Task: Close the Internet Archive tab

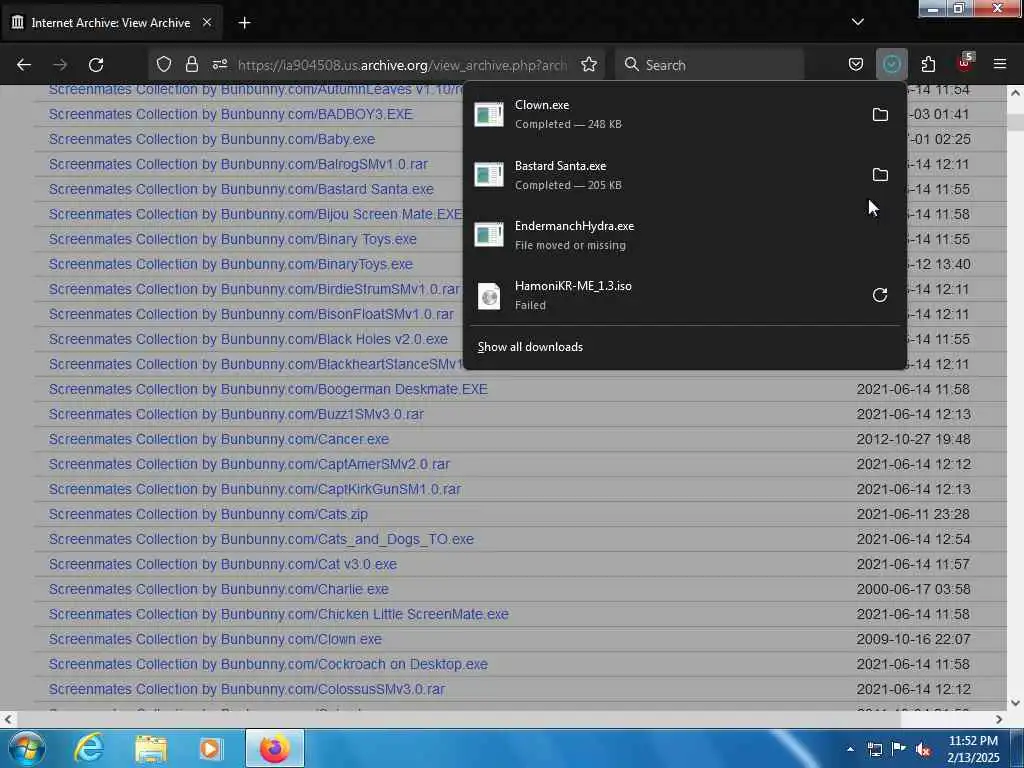Action: tap(207, 22)
